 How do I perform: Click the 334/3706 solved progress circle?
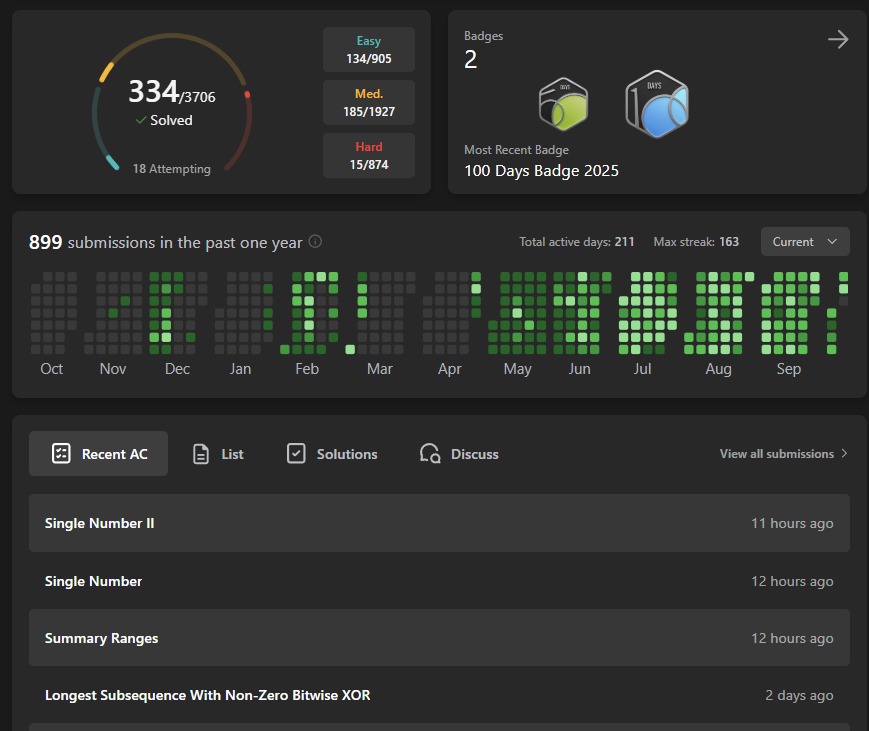click(172, 103)
